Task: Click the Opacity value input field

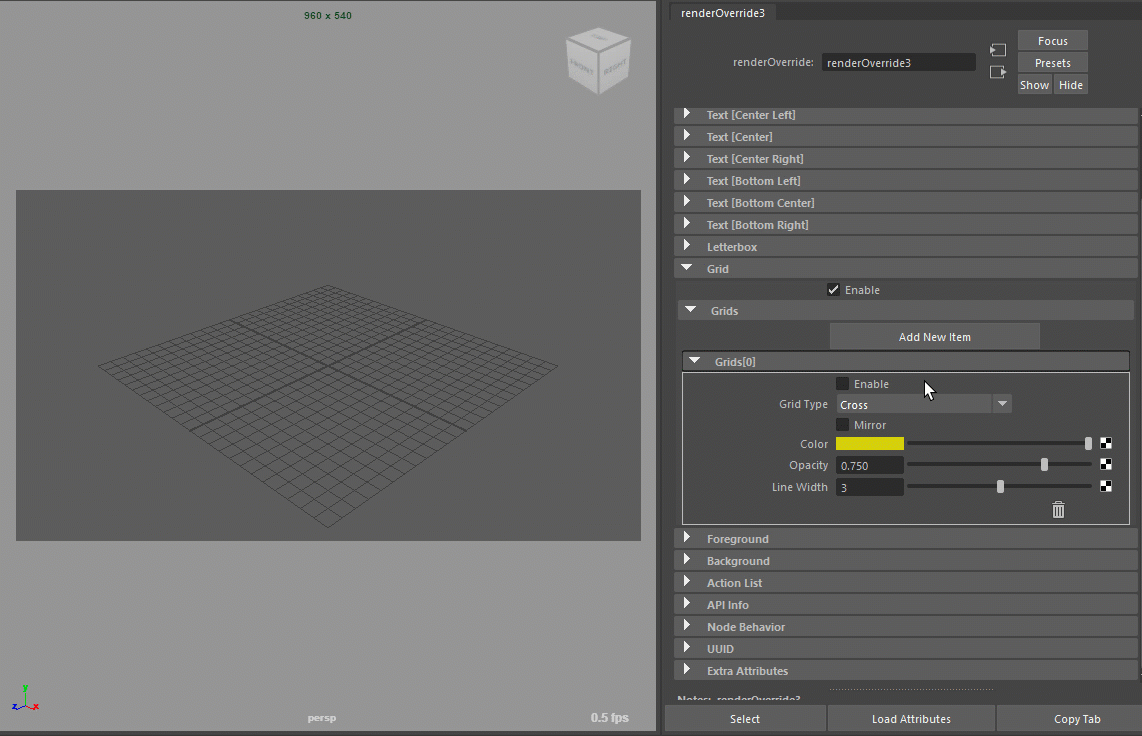Action: pyautogui.click(x=869, y=466)
